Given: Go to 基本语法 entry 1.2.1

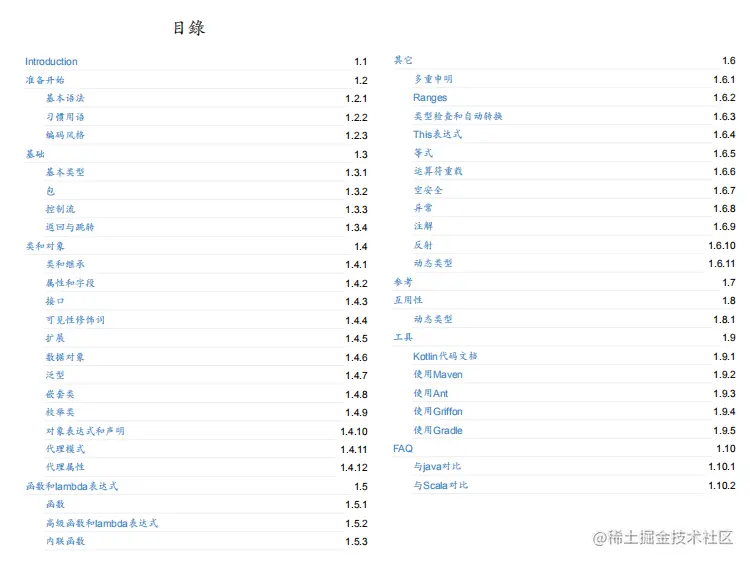Looking at the screenshot, I should [x=65, y=98].
